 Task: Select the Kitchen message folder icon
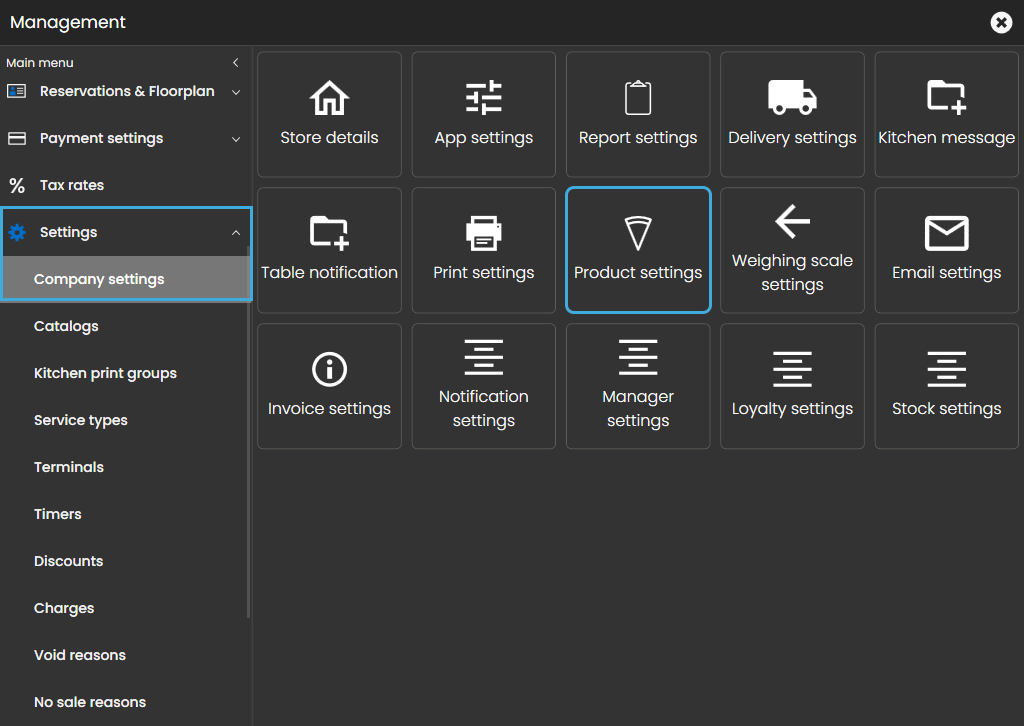point(946,98)
